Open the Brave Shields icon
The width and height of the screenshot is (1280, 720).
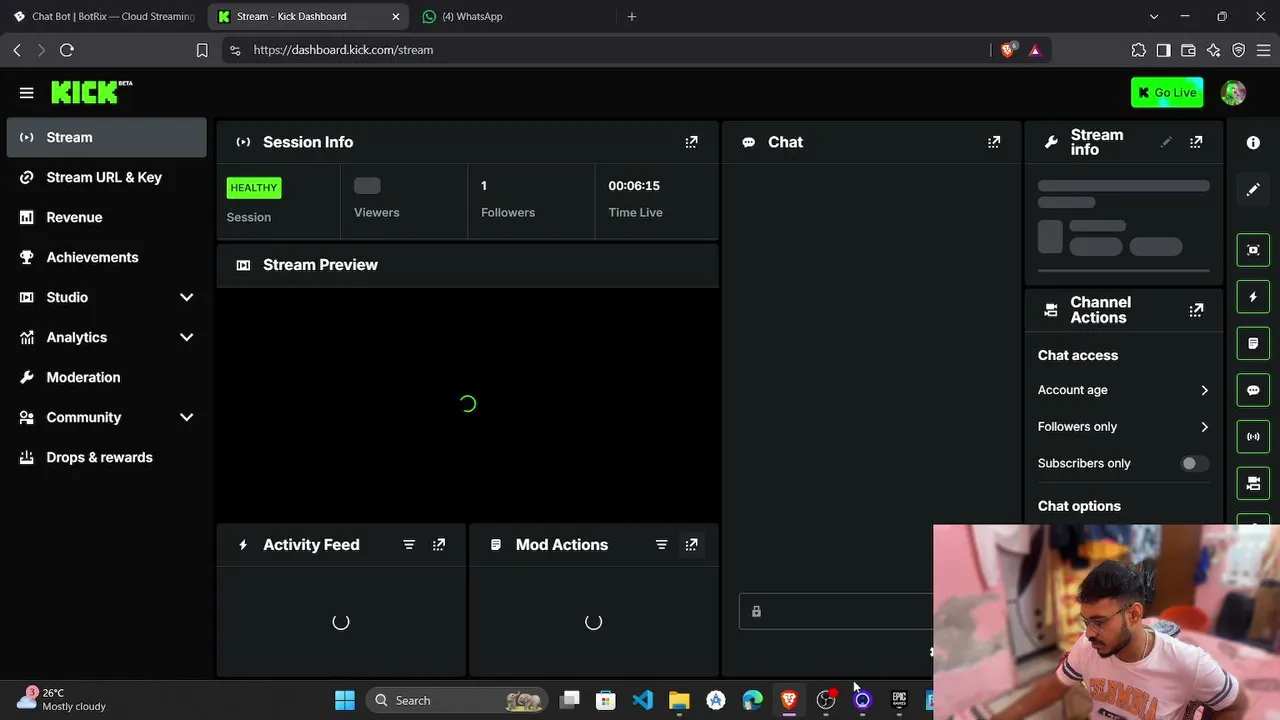point(1009,50)
